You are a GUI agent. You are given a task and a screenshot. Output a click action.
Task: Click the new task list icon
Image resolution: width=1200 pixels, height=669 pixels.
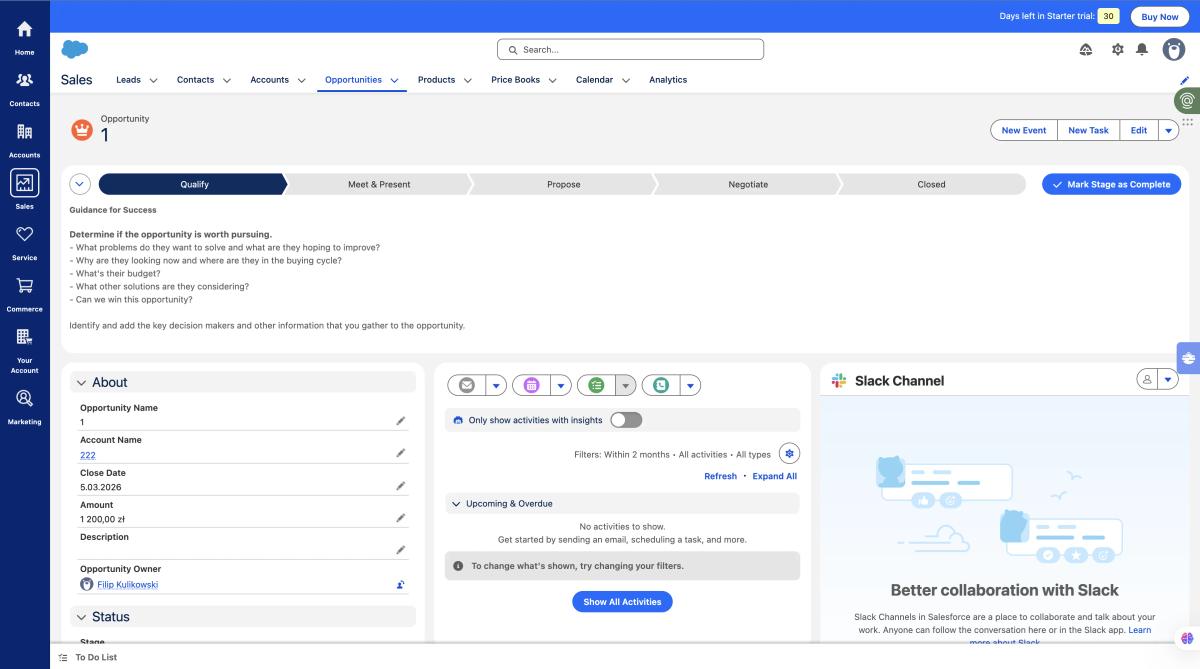coord(596,385)
